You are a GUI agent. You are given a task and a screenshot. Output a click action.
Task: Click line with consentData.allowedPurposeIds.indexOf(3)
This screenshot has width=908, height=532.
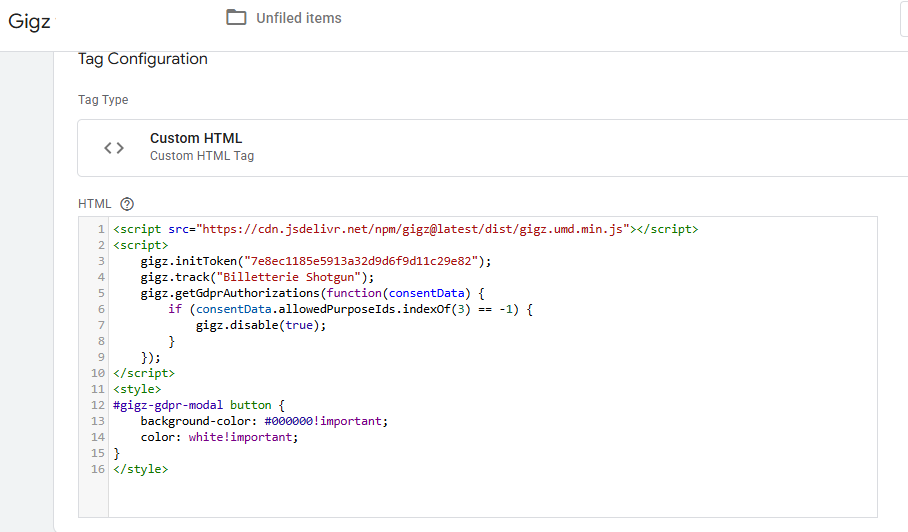[x=350, y=309]
